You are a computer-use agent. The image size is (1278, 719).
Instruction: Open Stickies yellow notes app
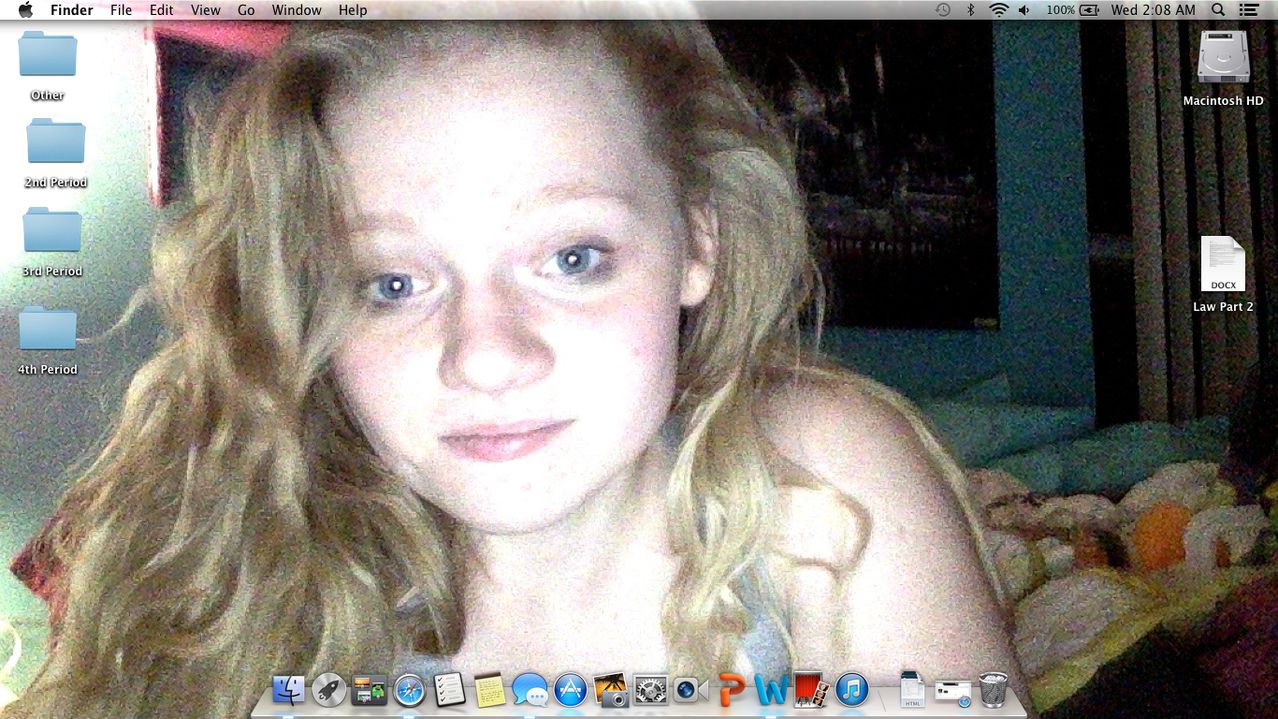[x=490, y=689]
